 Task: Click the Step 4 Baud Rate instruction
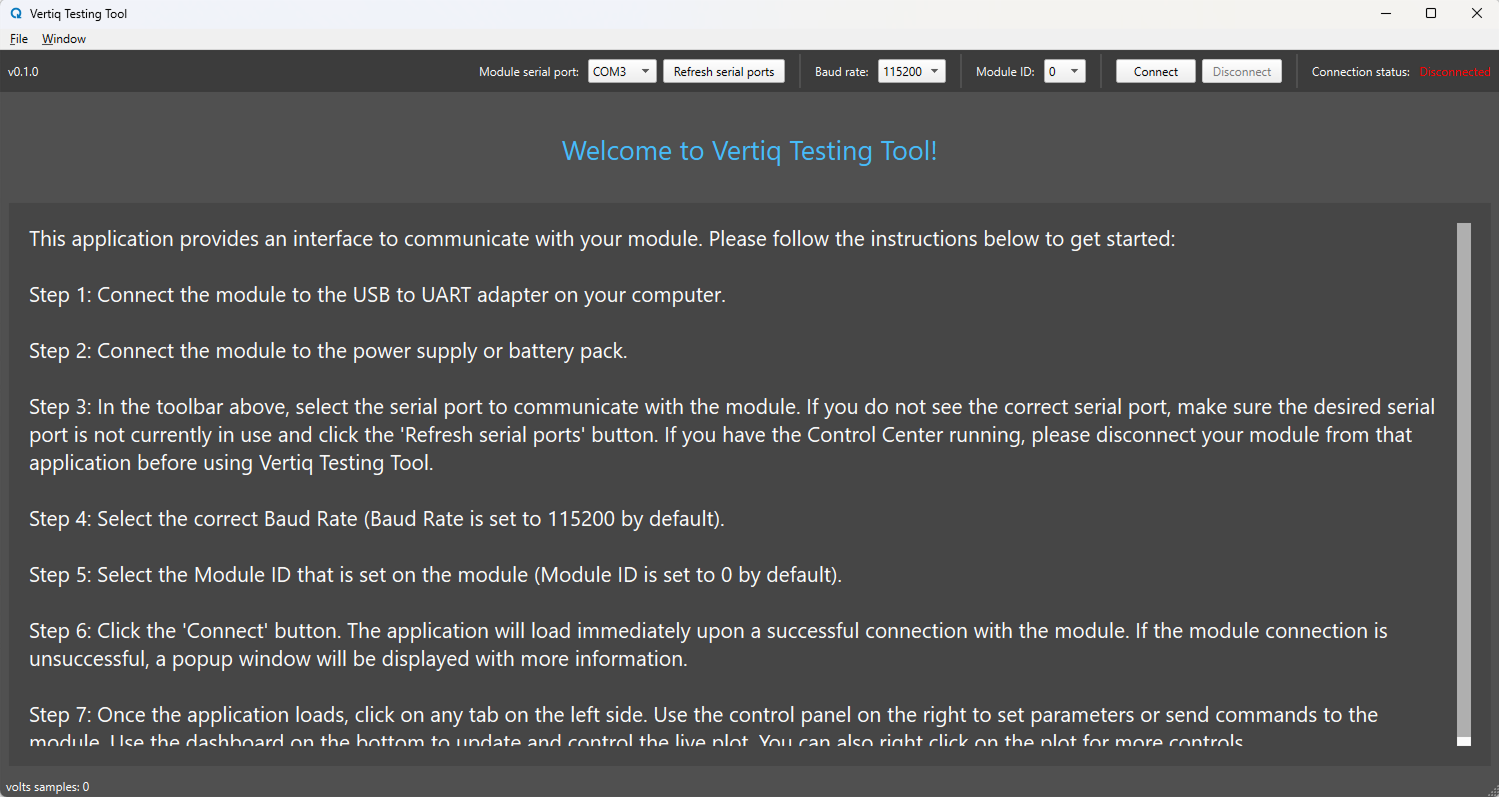point(377,519)
